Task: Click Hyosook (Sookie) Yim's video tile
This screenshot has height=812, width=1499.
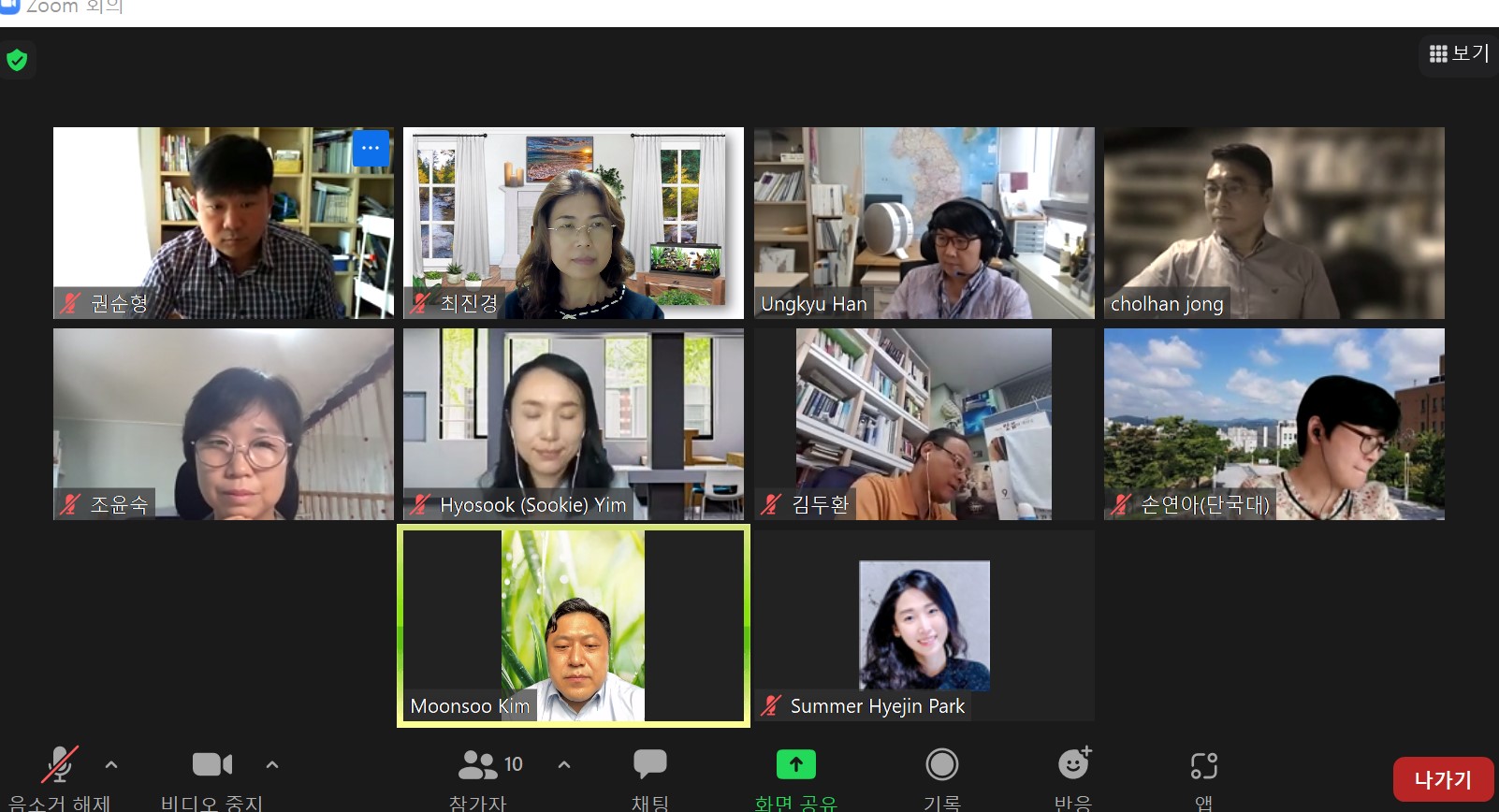Action: (573, 424)
